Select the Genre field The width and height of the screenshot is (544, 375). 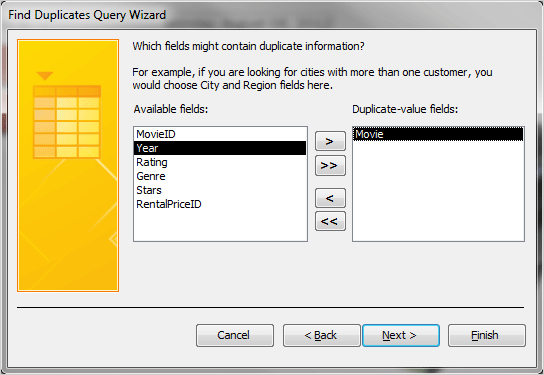[x=220, y=176]
